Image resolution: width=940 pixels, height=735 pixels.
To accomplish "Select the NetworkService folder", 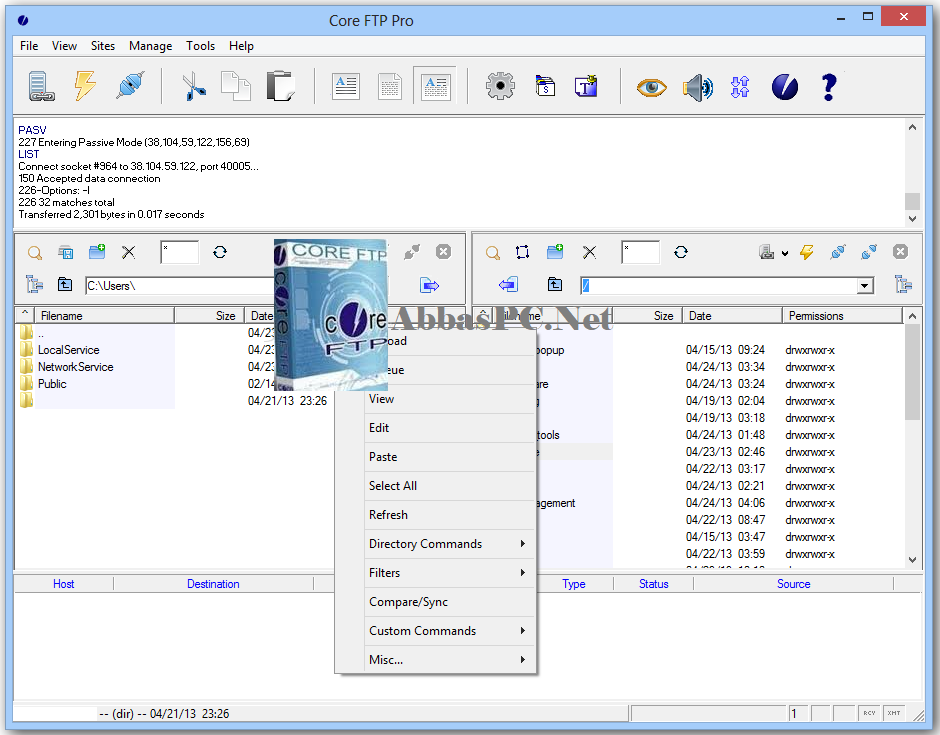I will point(76,367).
